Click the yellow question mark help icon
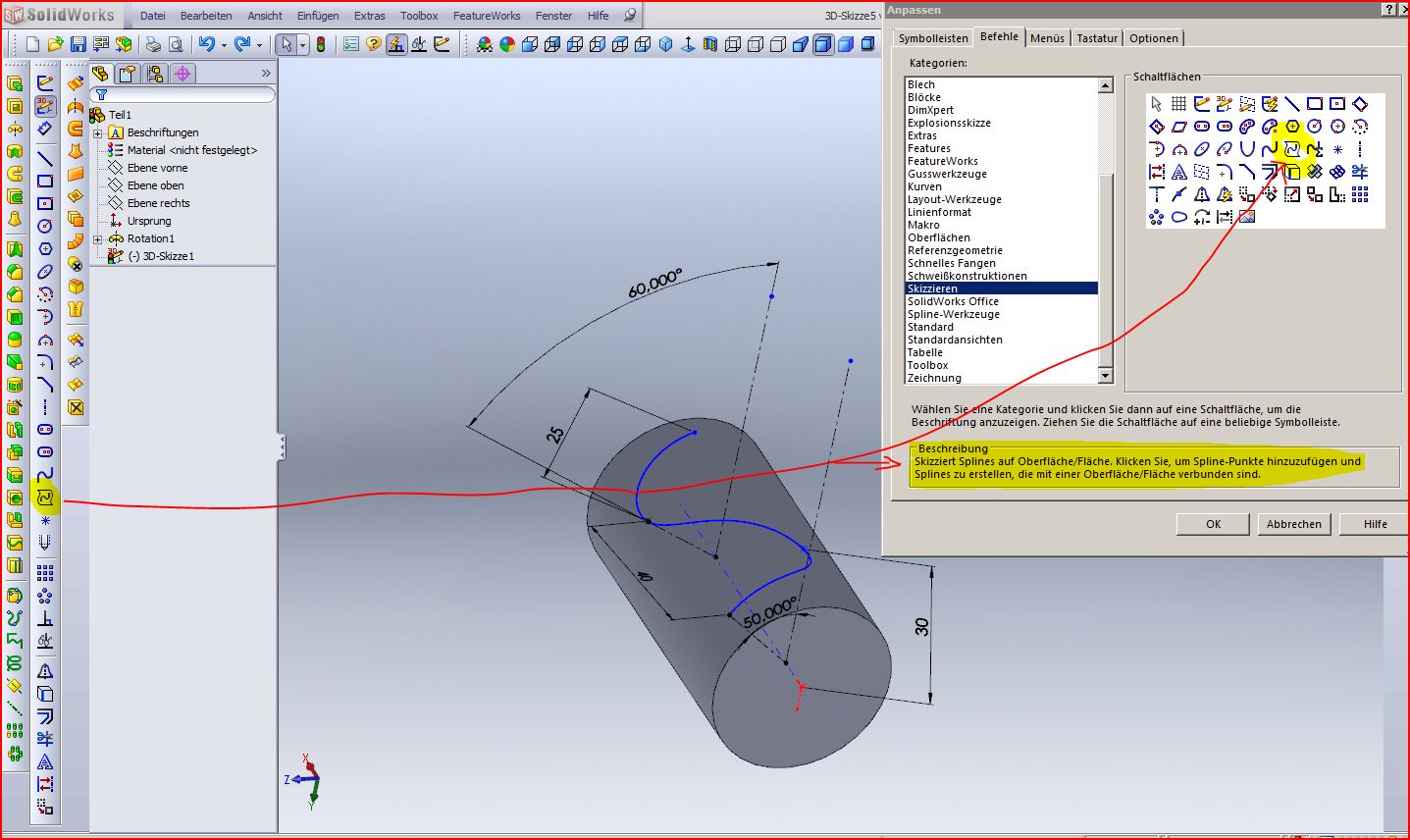Image resolution: width=1410 pixels, height=840 pixels. coord(374,44)
